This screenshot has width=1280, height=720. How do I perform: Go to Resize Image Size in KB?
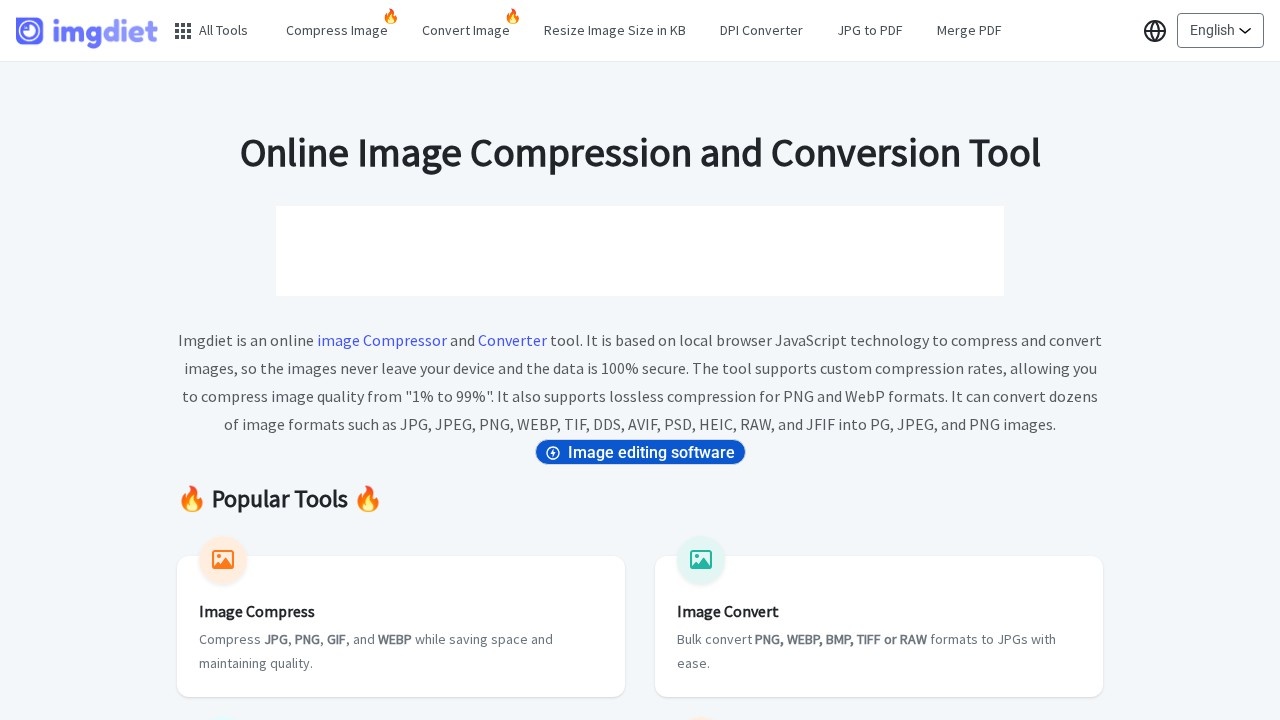pyautogui.click(x=614, y=31)
